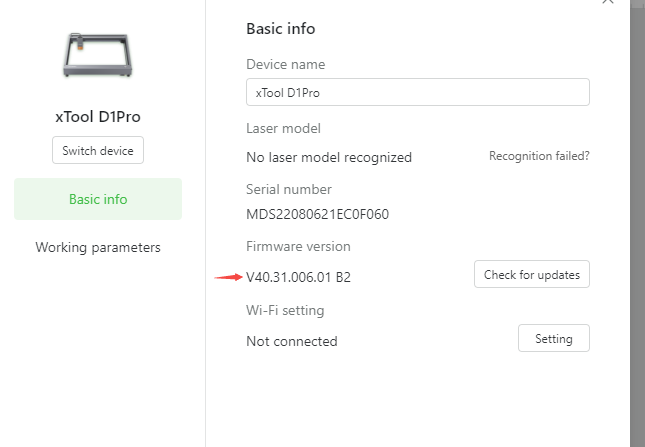Image resolution: width=645 pixels, height=447 pixels.
Task: Open the Wi-Fi Setting button
Action: click(554, 338)
